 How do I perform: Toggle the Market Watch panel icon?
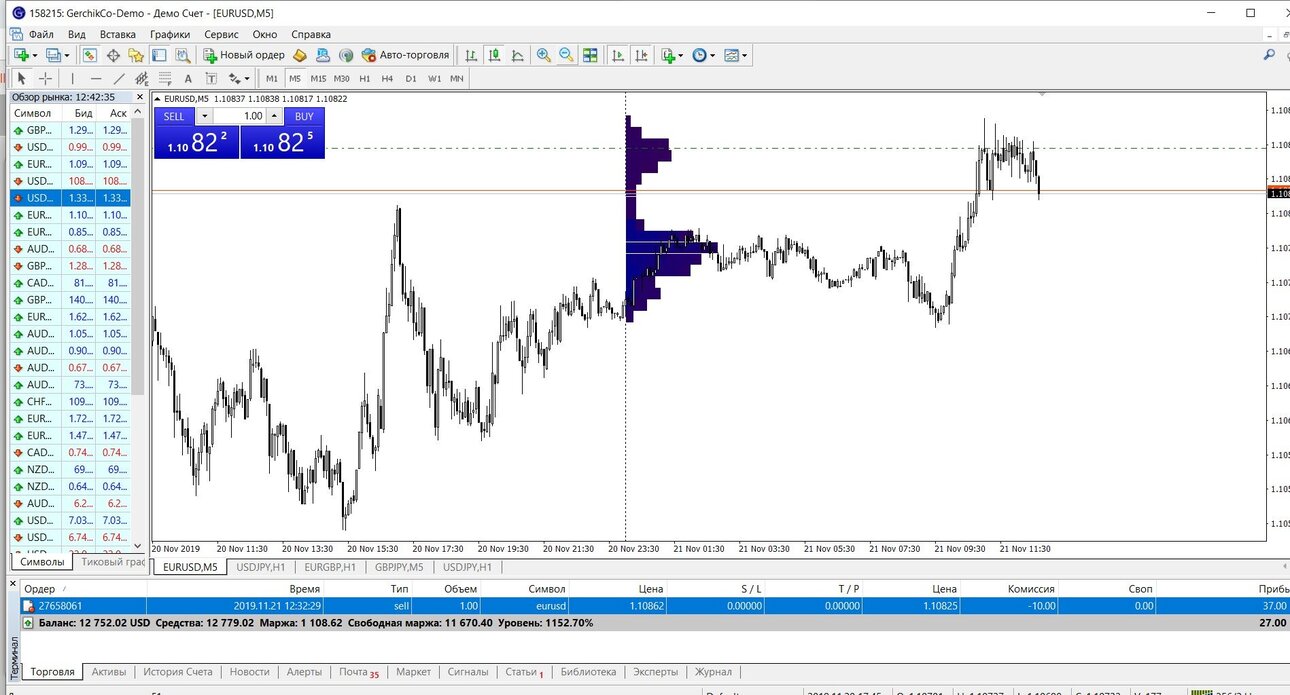tap(89, 55)
